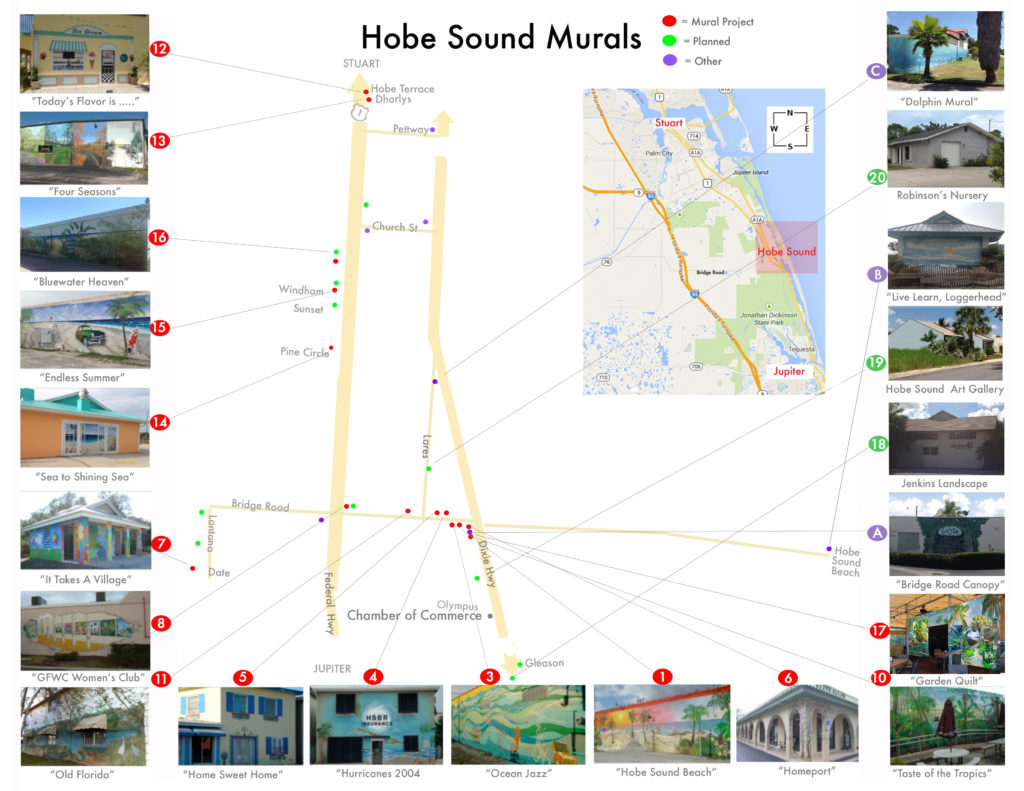Select the green number 18 marker
Screen dimensions: 1024x791
click(x=876, y=443)
